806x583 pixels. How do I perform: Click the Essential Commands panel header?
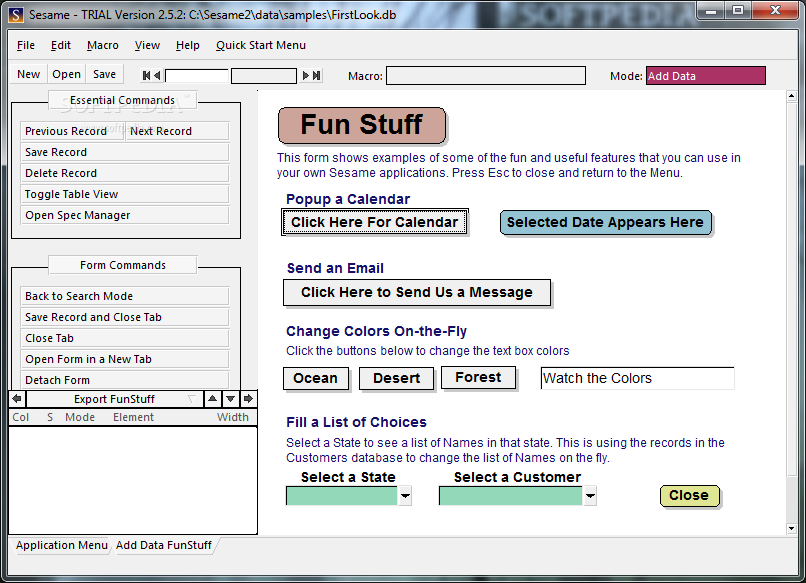[122, 100]
